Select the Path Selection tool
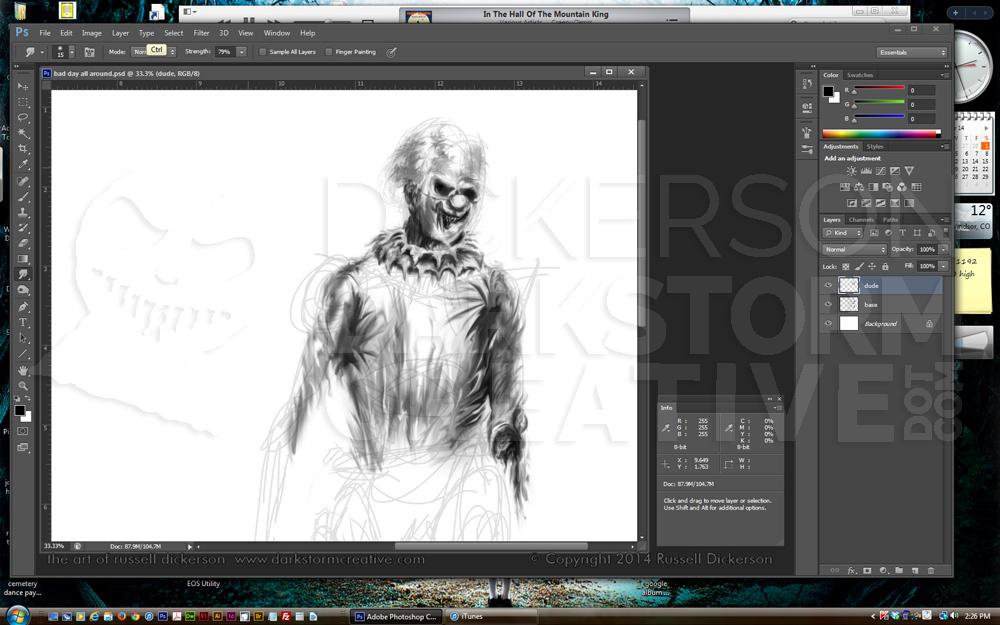This screenshot has width=1000, height=625. [x=23, y=338]
